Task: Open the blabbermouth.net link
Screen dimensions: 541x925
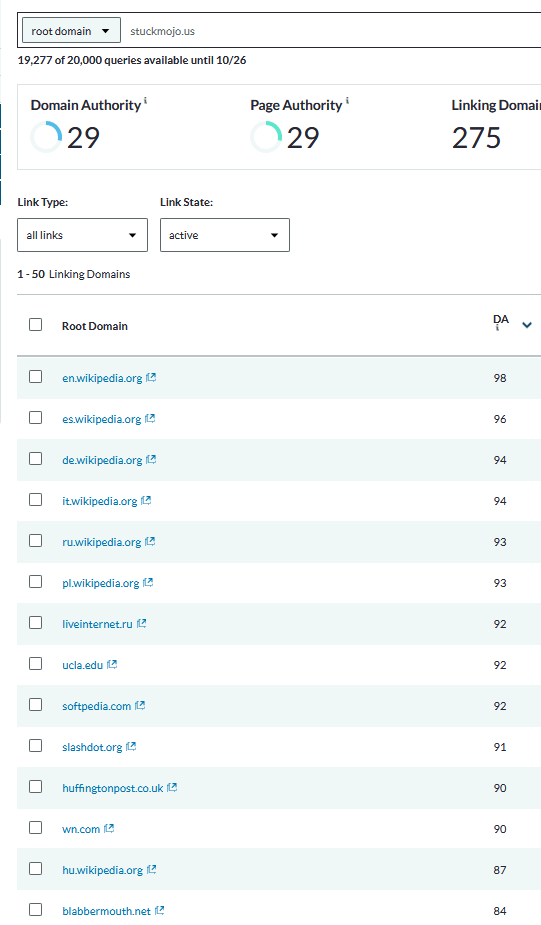Action: point(106,911)
